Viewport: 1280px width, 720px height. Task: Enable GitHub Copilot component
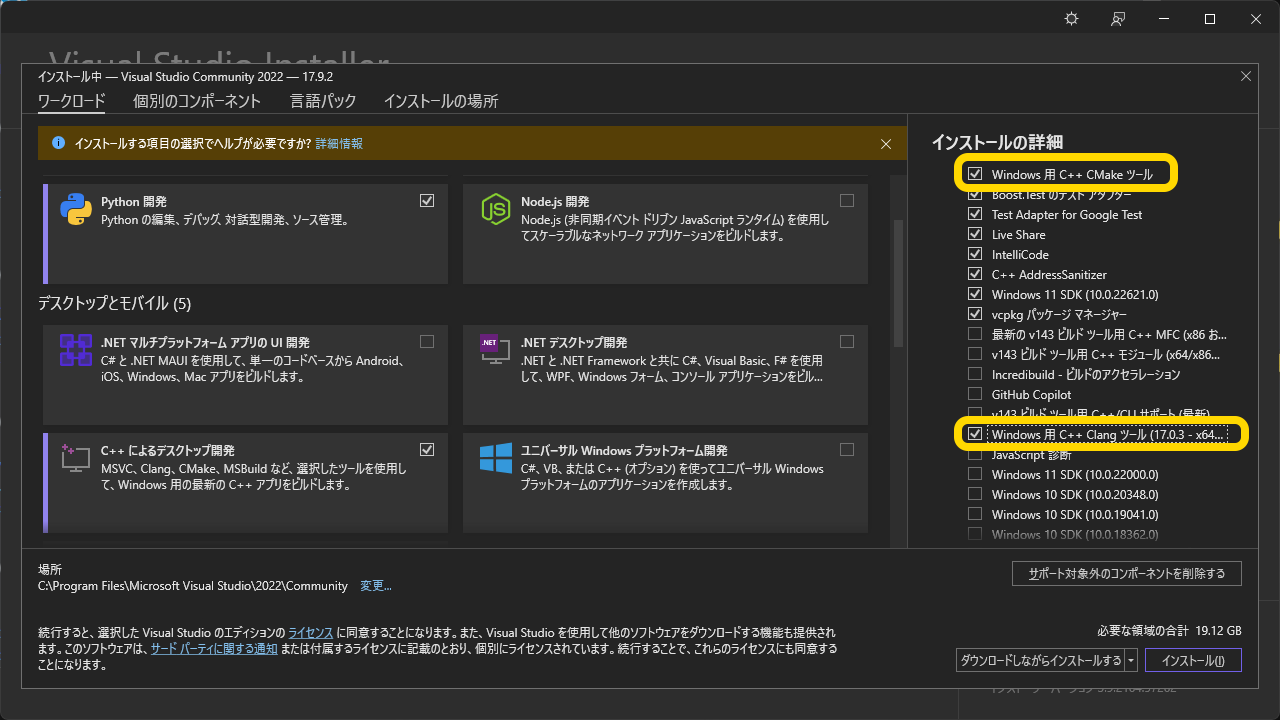(x=975, y=394)
